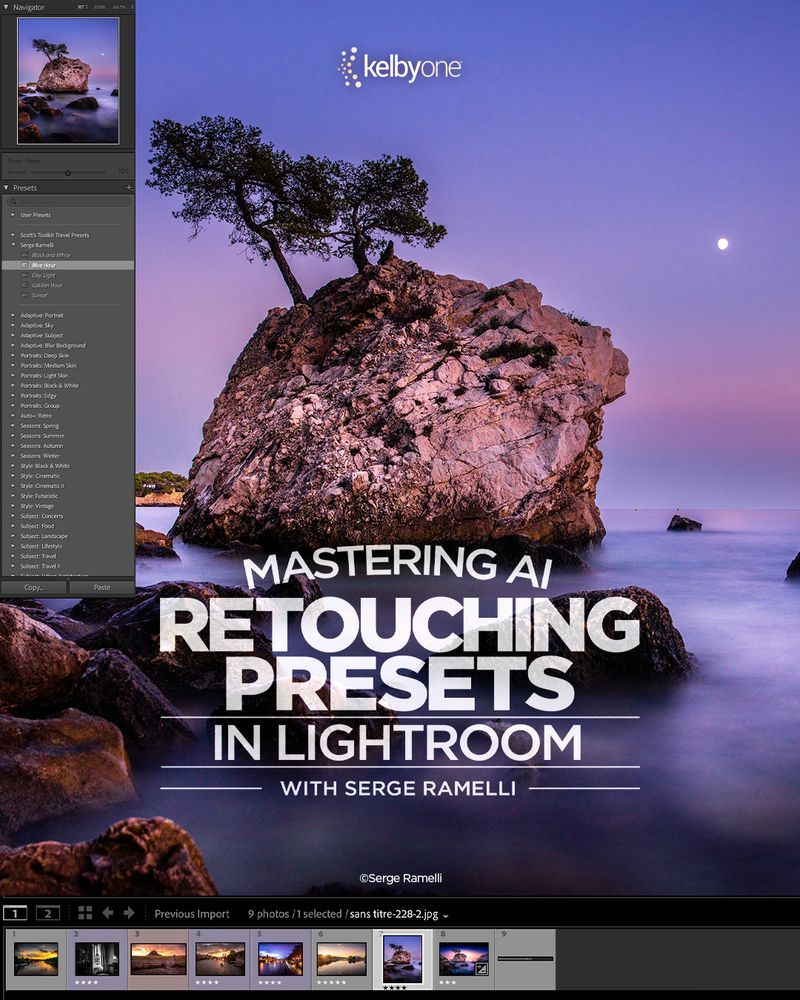The image size is (800, 1000).
Task: Set Navigator zoom to 100%
Action: click(x=100, y=7)
